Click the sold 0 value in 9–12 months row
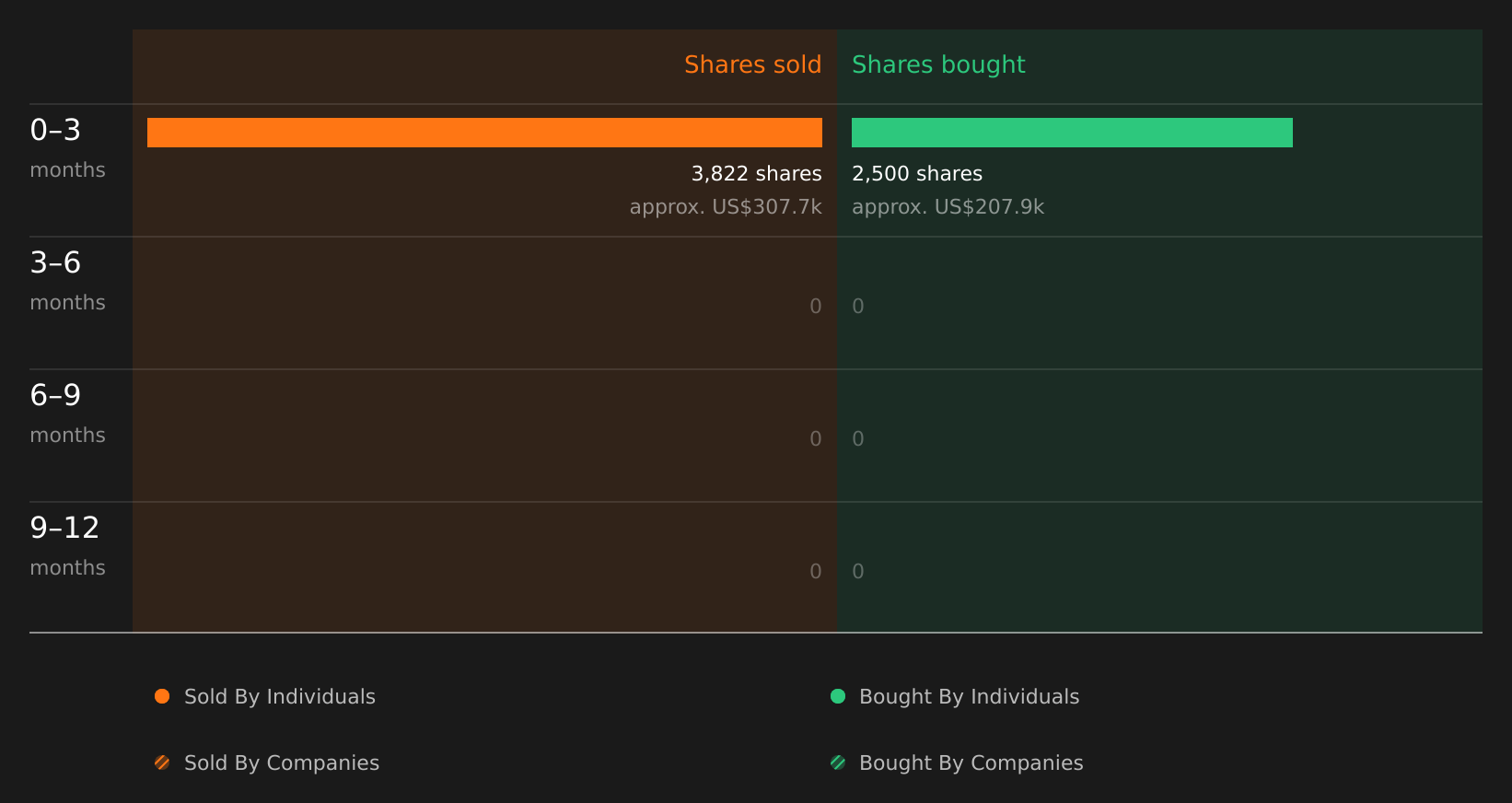 point(816,572)
